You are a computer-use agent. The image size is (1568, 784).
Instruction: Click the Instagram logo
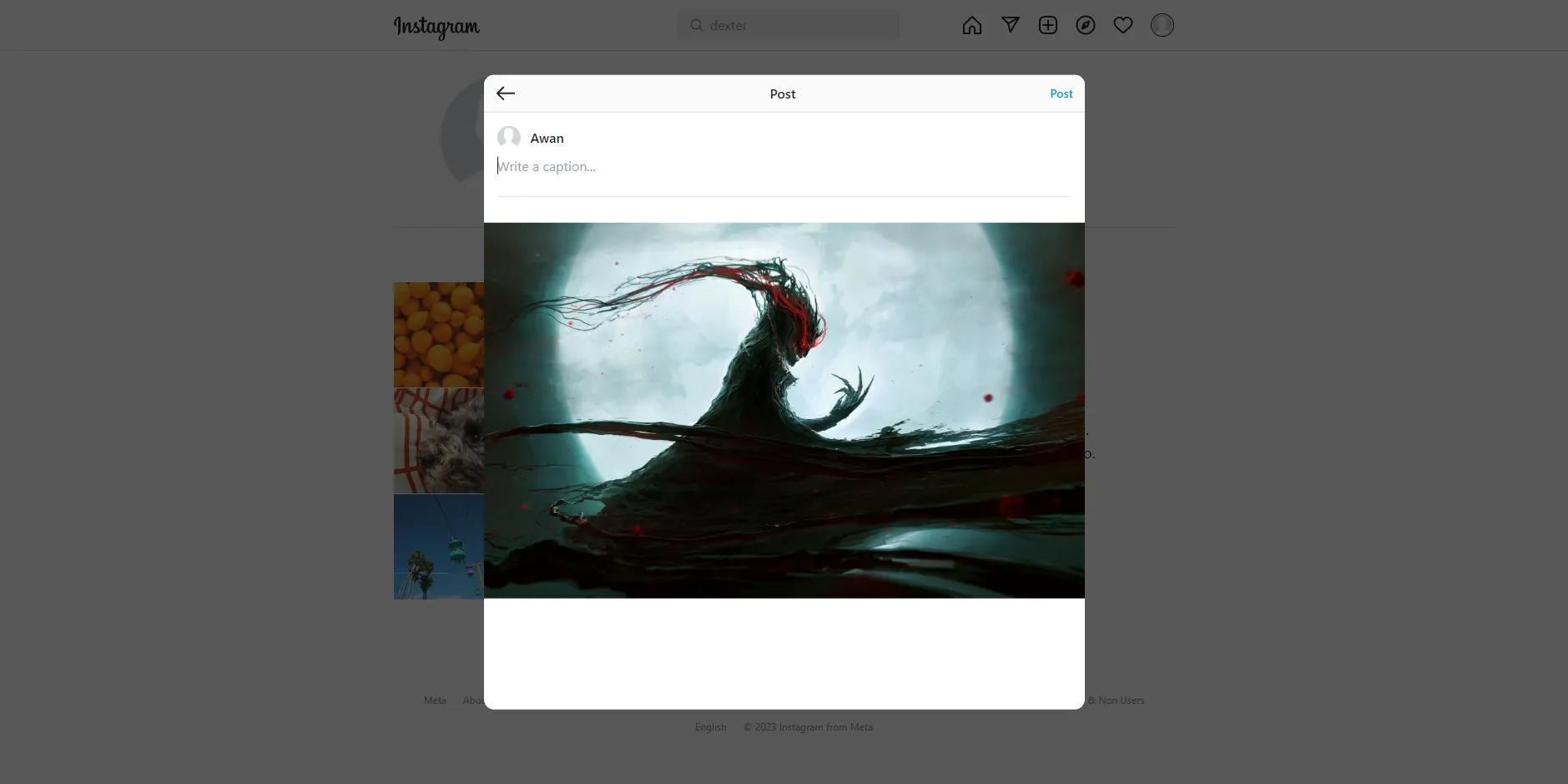tap(436, 27)
